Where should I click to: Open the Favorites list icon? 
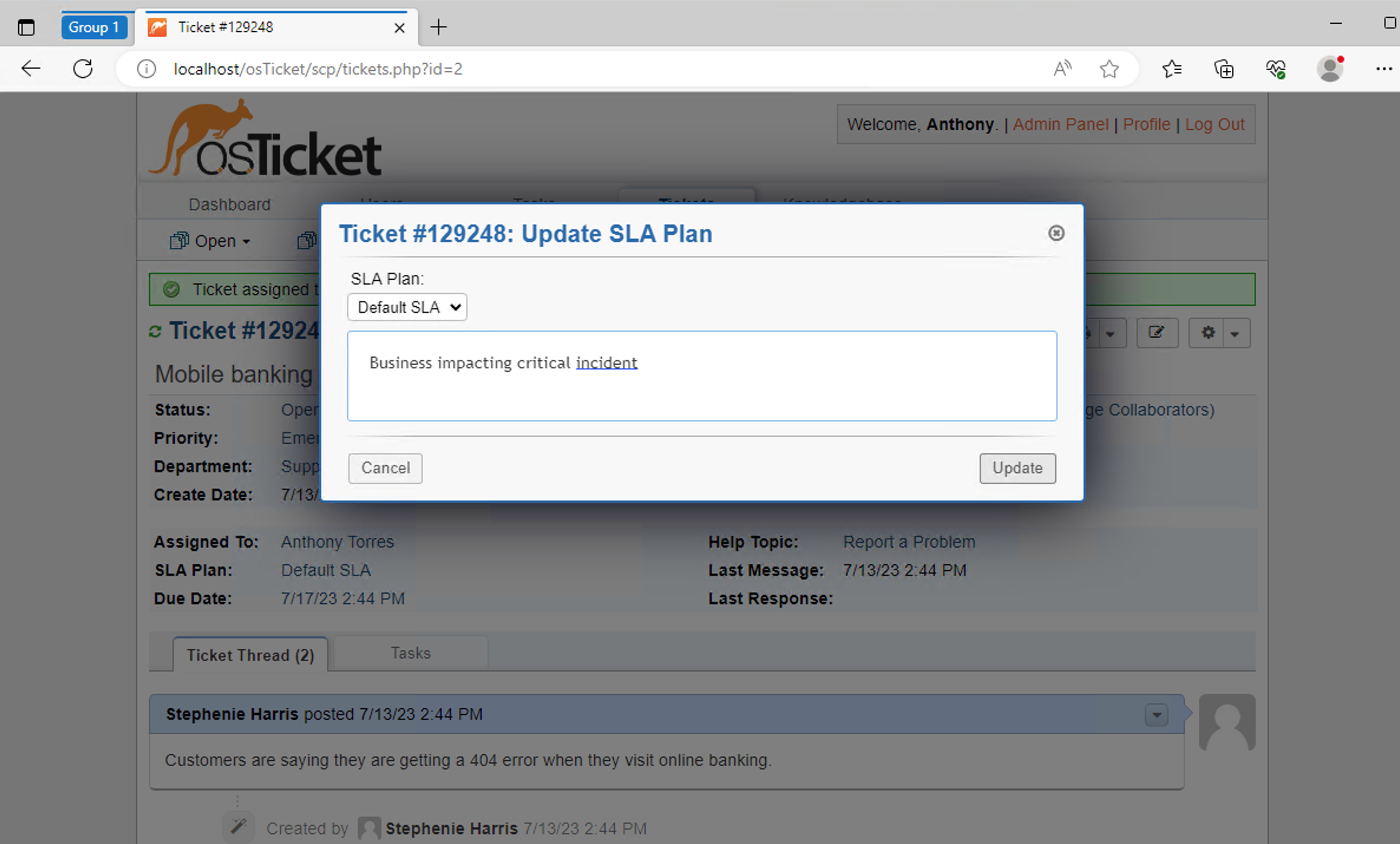pos(1172,69)
